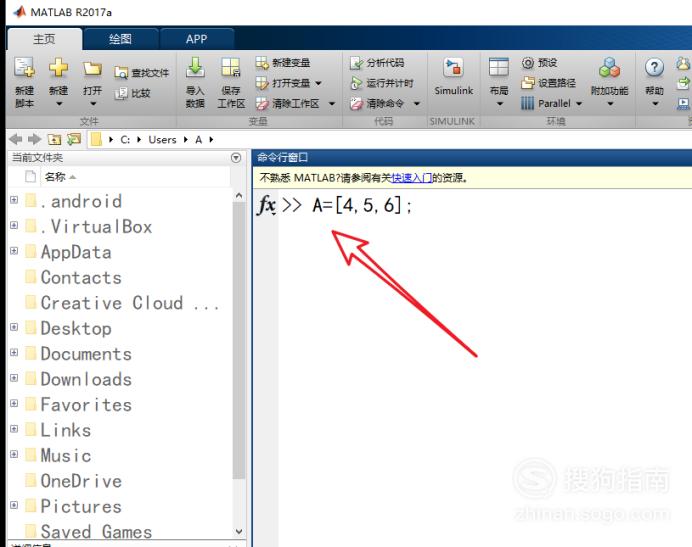
Task: Expand the Documents folder
Action: (x=14, y=353)
